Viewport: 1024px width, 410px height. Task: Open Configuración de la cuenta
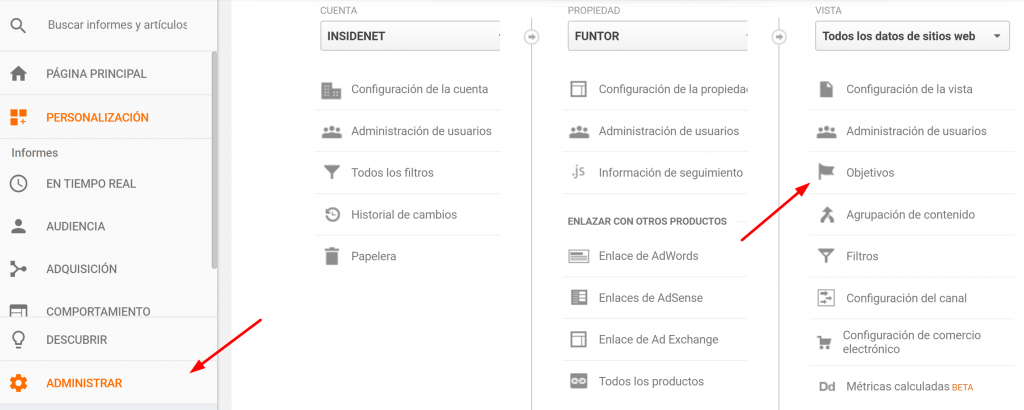tap(419, 89)
